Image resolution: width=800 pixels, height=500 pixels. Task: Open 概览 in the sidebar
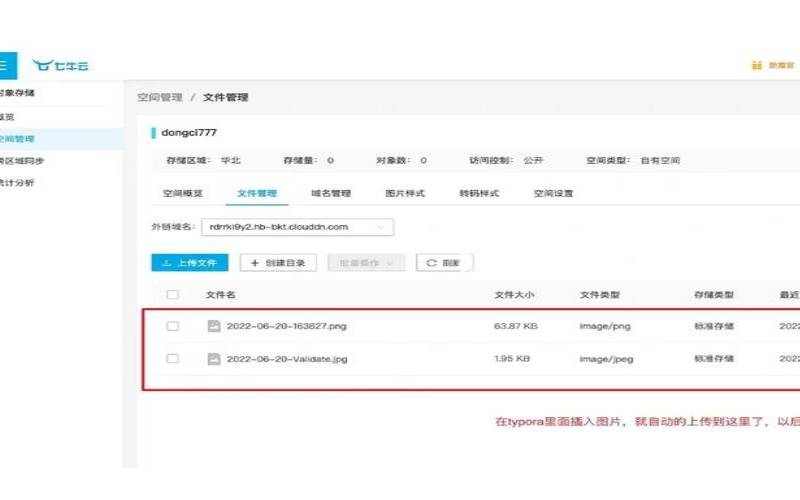[7, 117]
